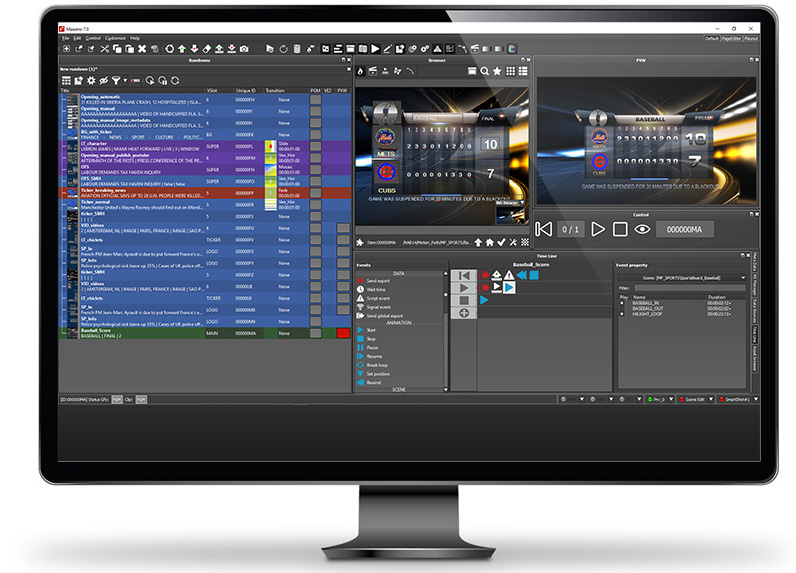The width and height of the screenshot is (796, 573).
Task: Open the filter funnel dropdown arrow in the rundown toolbar
Action: click(x=124, y=80)
